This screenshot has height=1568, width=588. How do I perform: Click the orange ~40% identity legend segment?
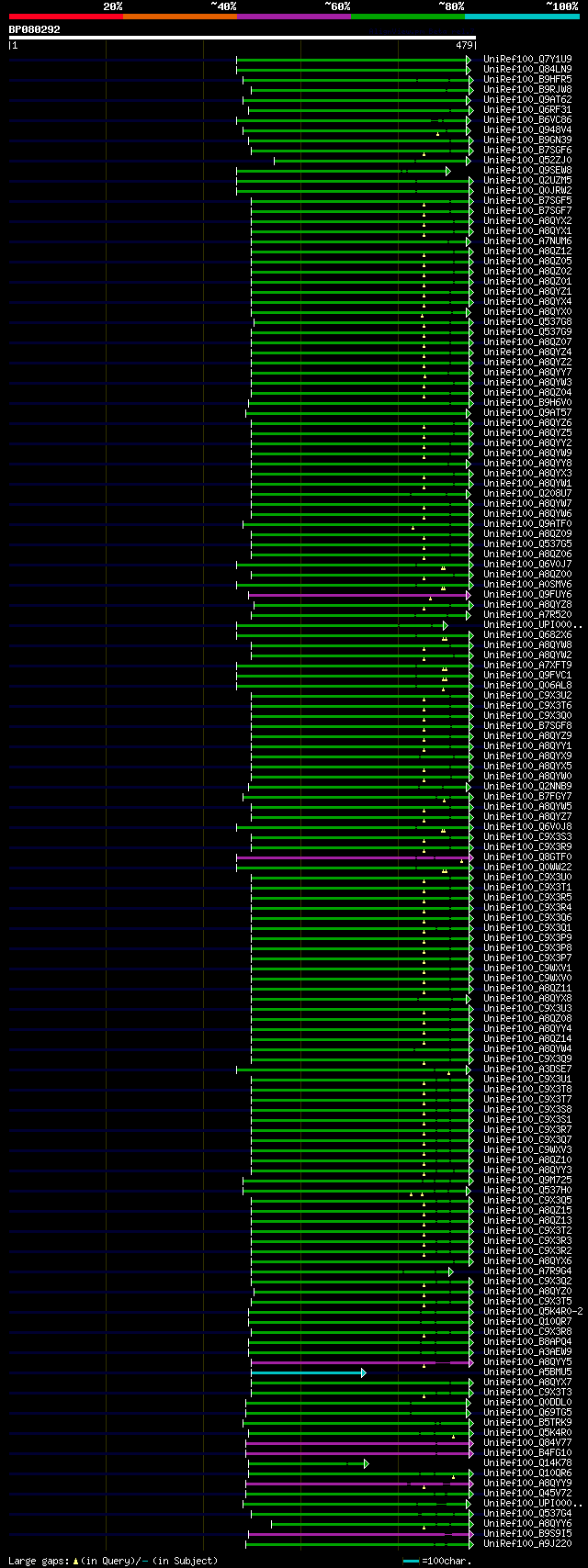179,17
